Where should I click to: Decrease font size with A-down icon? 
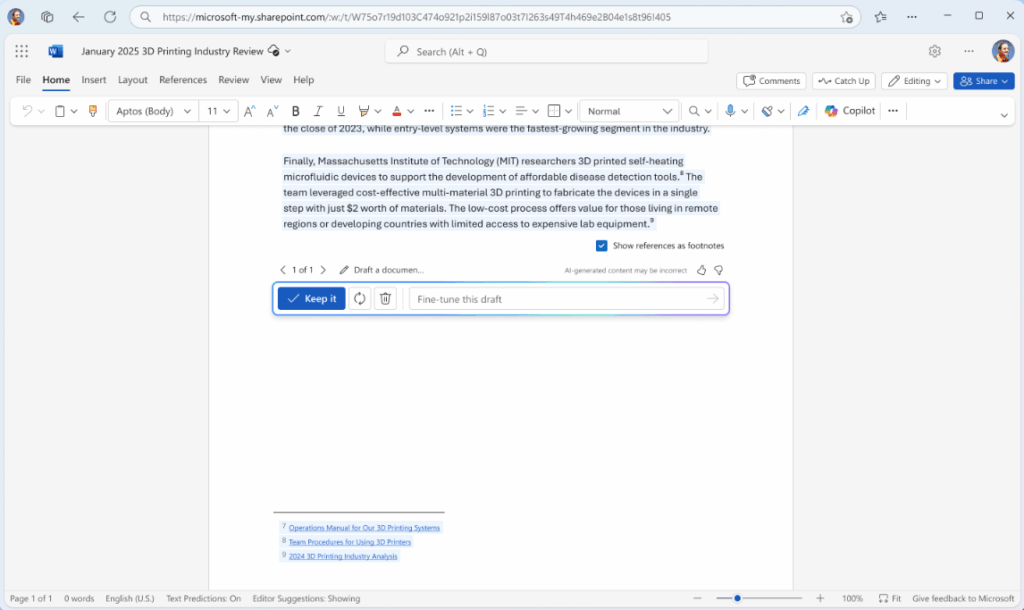(x=272, y=111)
